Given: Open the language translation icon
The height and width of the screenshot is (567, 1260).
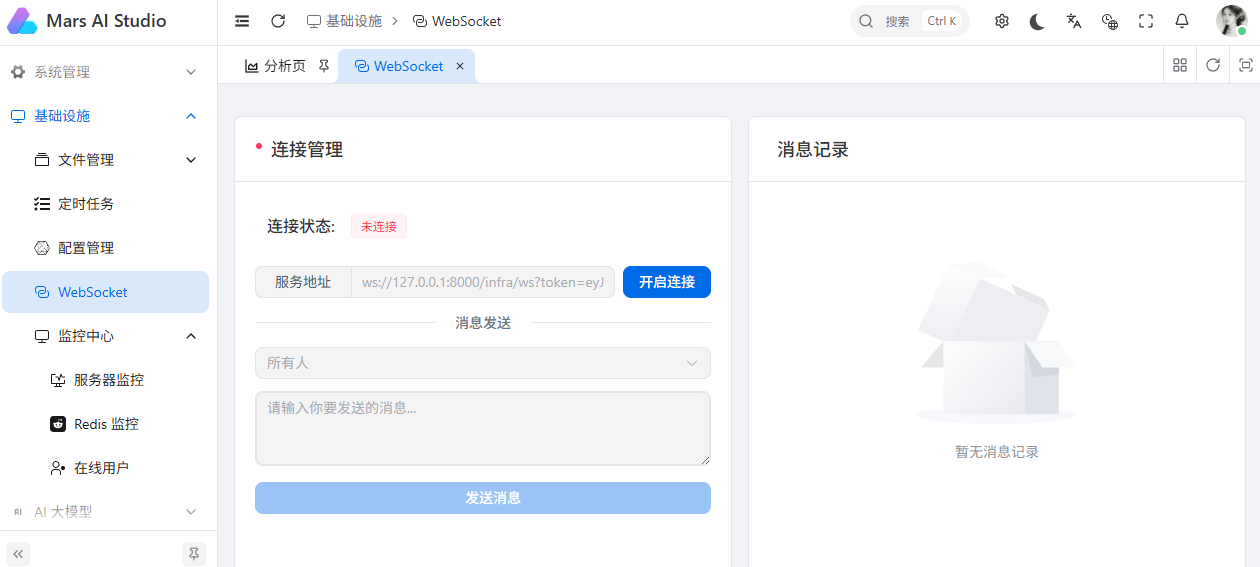Looking at the screenshot, I should [1074, 21].
